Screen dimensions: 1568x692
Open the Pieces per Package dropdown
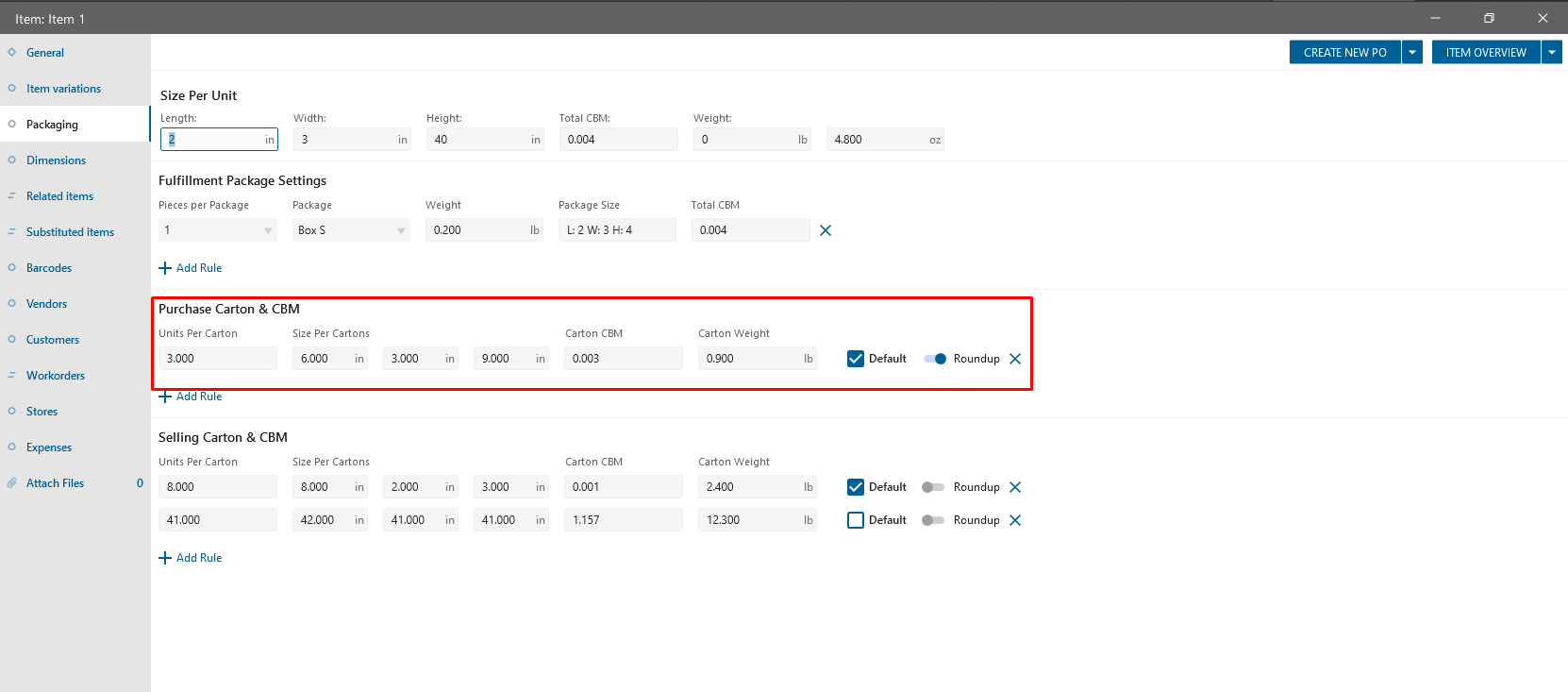coord(218,230)
